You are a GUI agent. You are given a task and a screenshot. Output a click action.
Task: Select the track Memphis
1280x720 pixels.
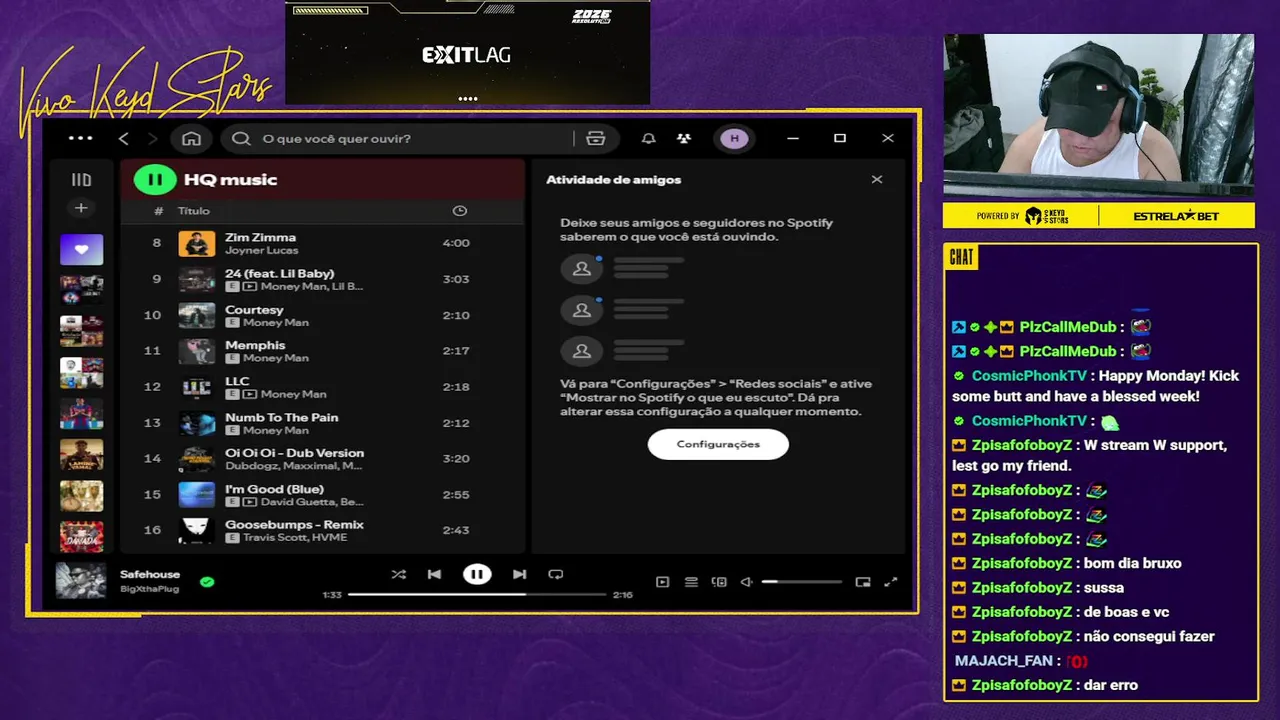click(x=255, y=345)
